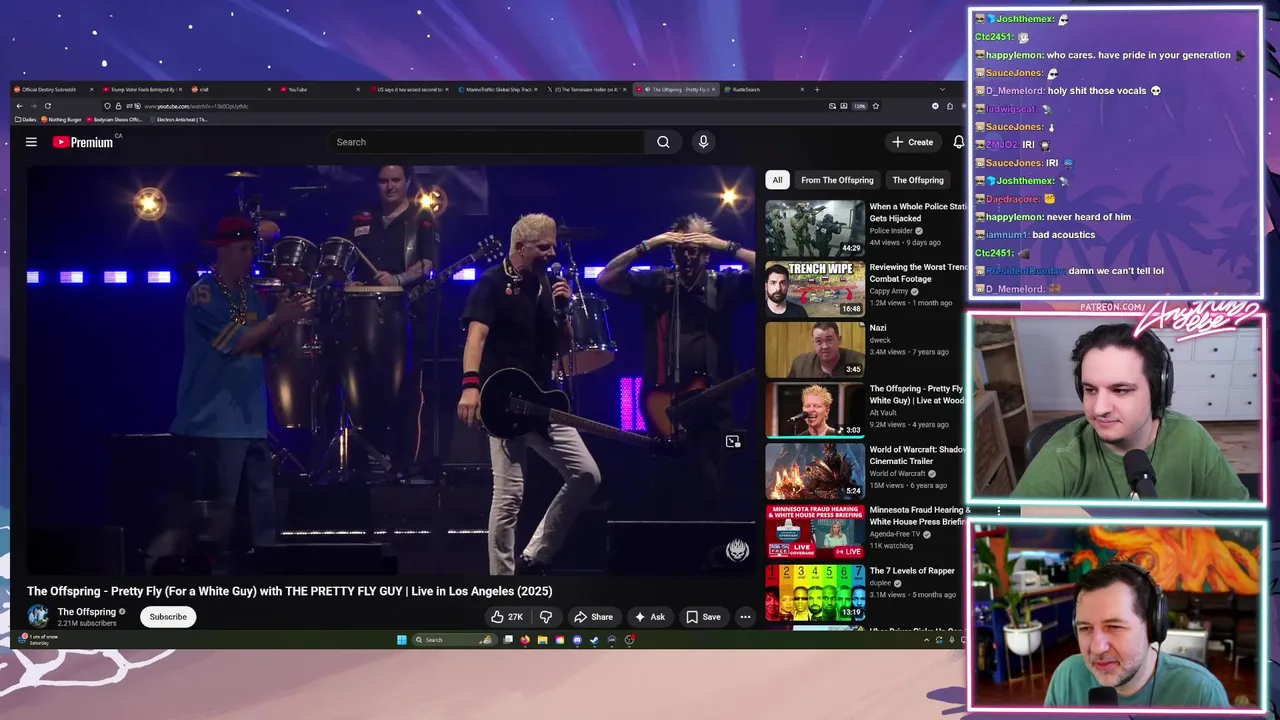Open Bodycam Shows Offic... bookmark
This screenshot has width=1280, height=720.
(114, 119)
